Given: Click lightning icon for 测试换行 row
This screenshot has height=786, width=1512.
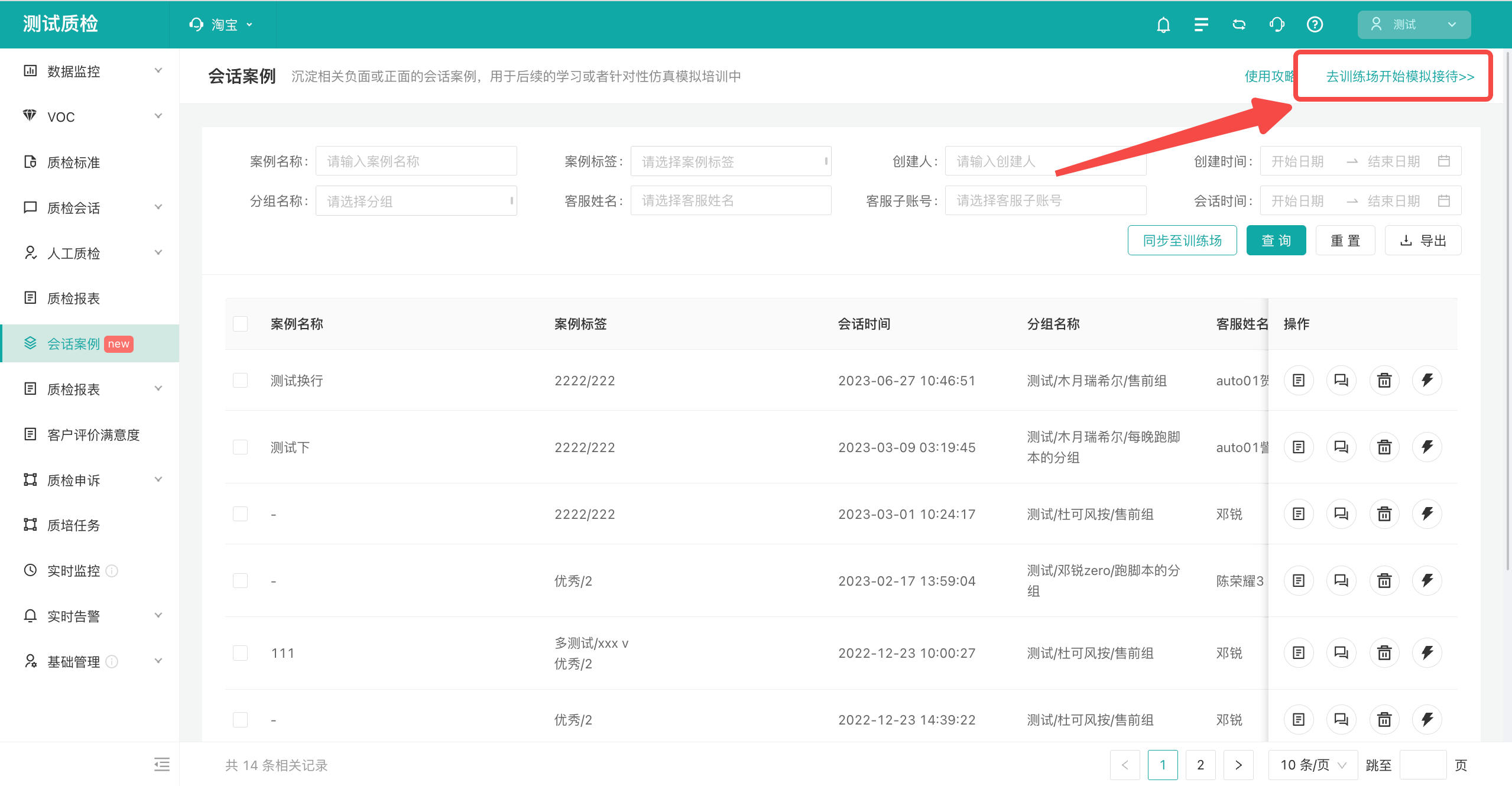Looking at the screenshot, I should pos(1427,380).
